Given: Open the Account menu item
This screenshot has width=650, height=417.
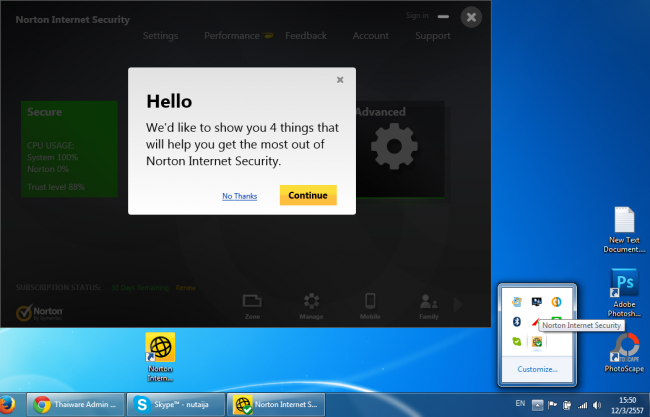Looking at the screenshot, I should click(371, 36).
